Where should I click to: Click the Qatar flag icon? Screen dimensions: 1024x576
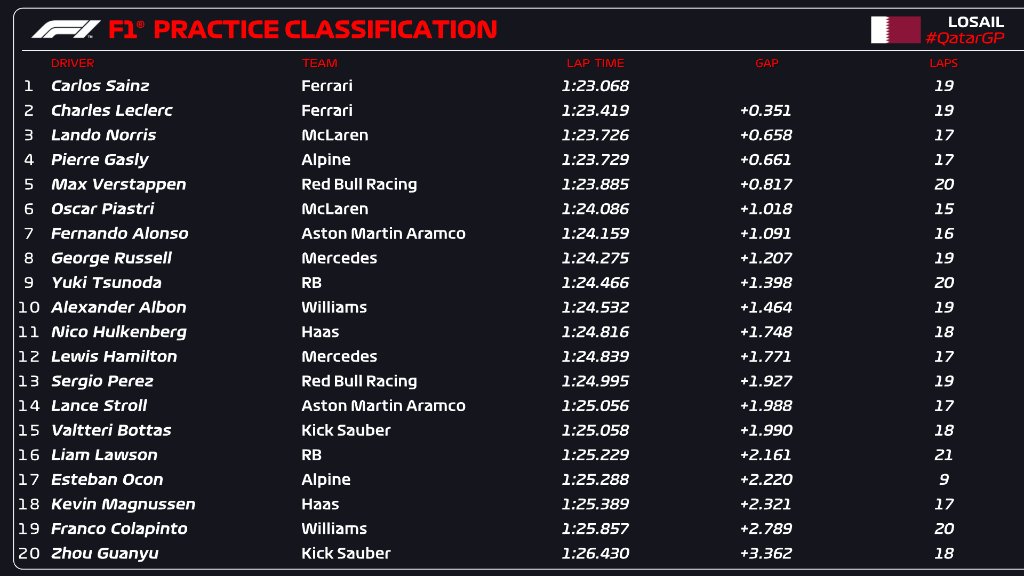[x=895, y=30]
